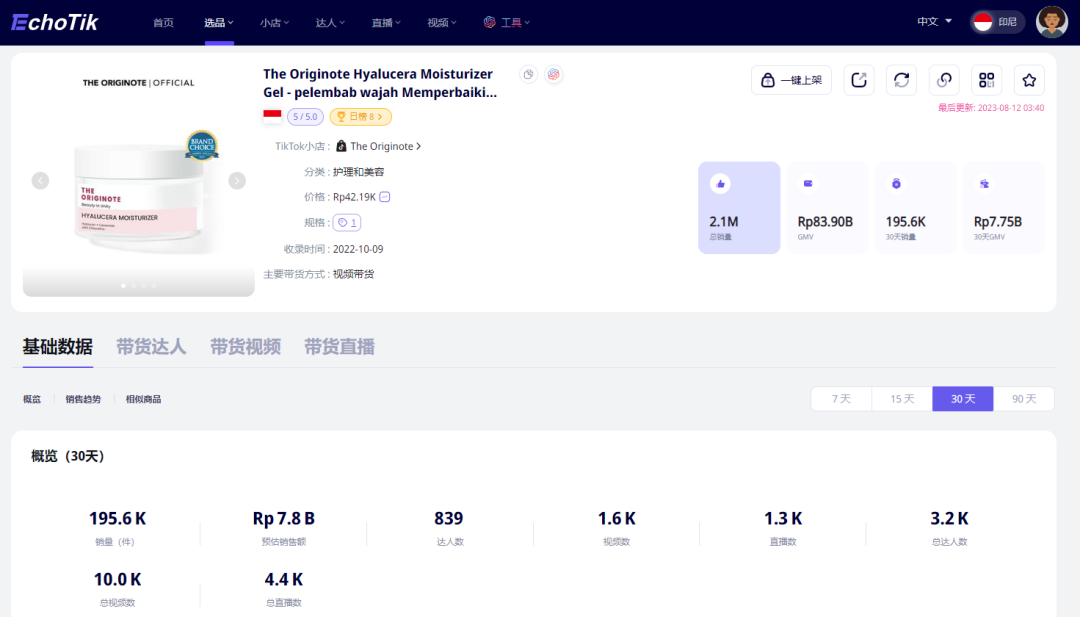Switch to 带货视频 tab

pos(245,346)
